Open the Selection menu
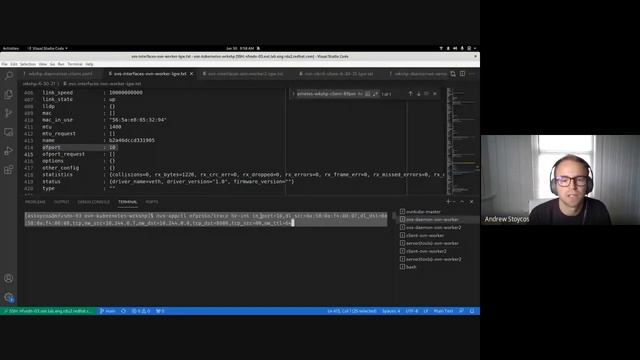Viewport: 640px width, 360px height. pyautogui.click(x=28, y=64)
